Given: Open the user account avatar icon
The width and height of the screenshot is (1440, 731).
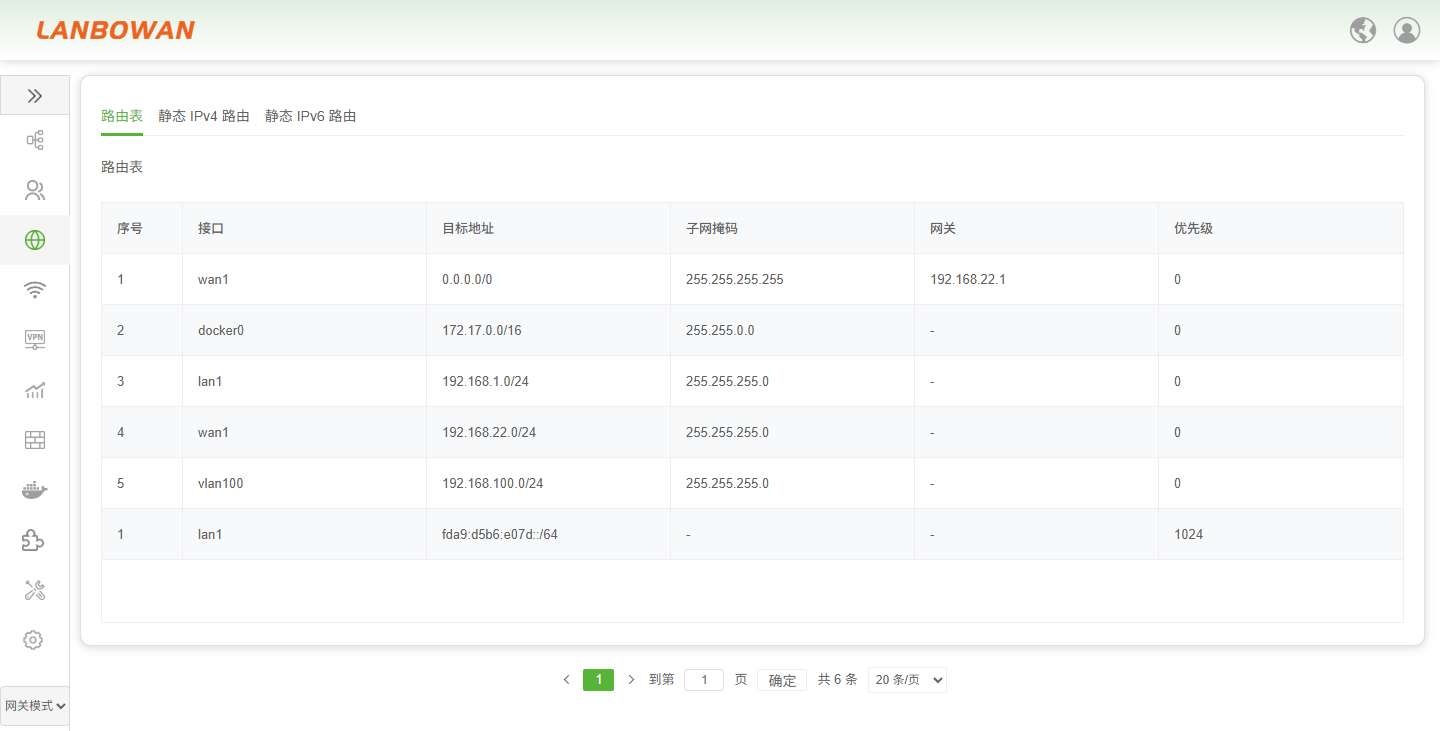Looking at the screenshot, I should [x=1407, y=30].
